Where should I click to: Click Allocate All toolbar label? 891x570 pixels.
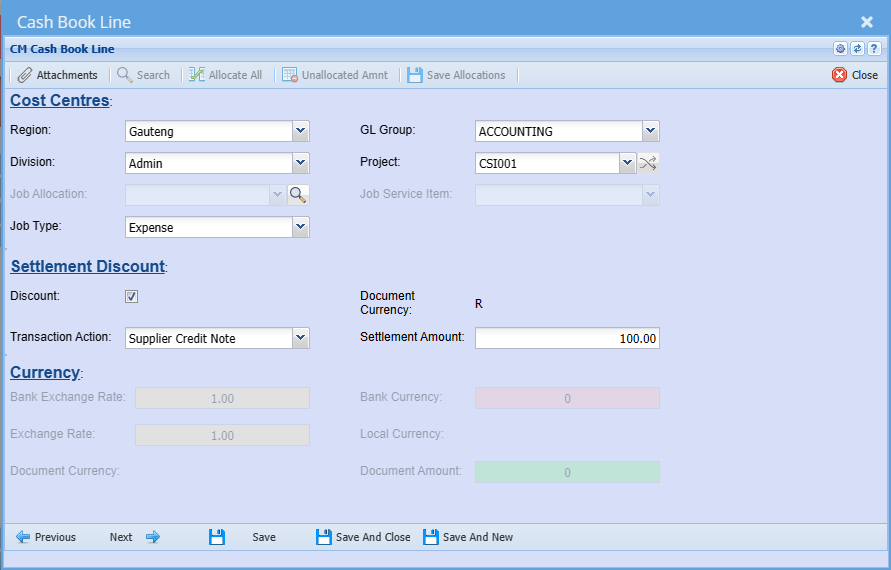pos(235,75)
